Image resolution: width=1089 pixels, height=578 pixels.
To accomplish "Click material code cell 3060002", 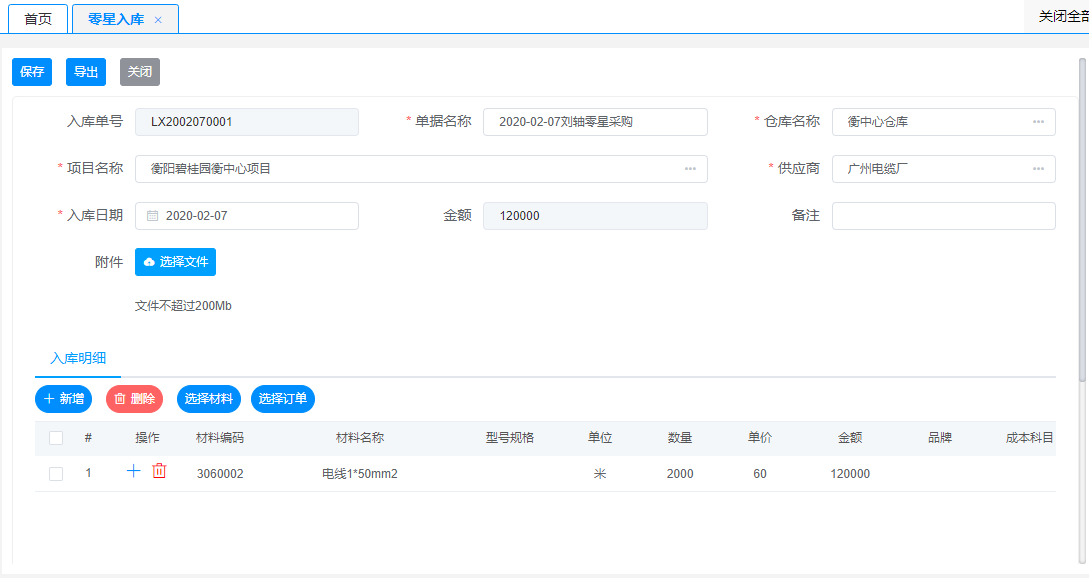I will tap(220, 474).
